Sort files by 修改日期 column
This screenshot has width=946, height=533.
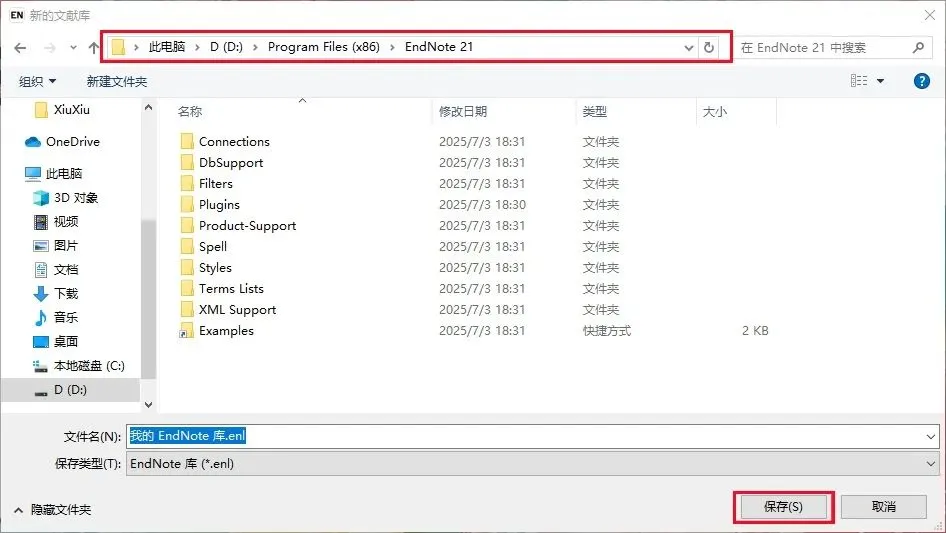point(463,111)
